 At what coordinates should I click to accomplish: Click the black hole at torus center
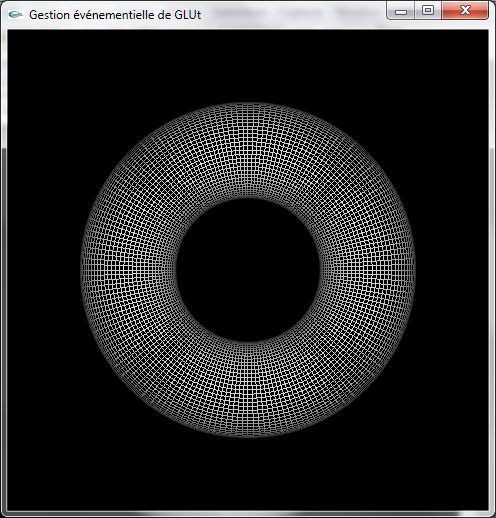248,270
